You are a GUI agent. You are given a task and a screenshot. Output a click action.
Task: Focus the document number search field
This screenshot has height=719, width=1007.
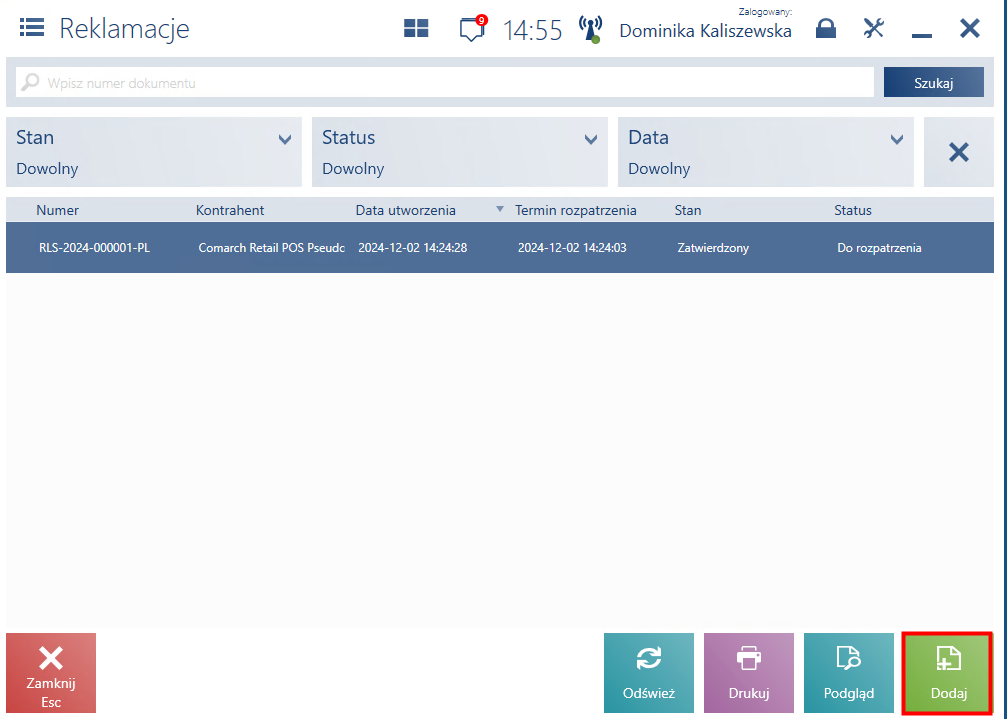coord(444,82)
